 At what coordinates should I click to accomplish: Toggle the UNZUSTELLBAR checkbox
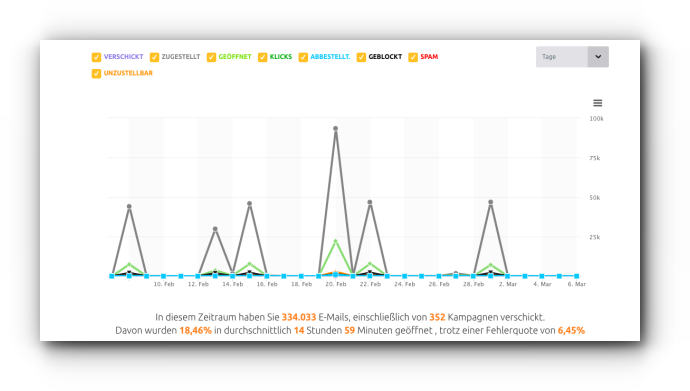tap(96, 73)
